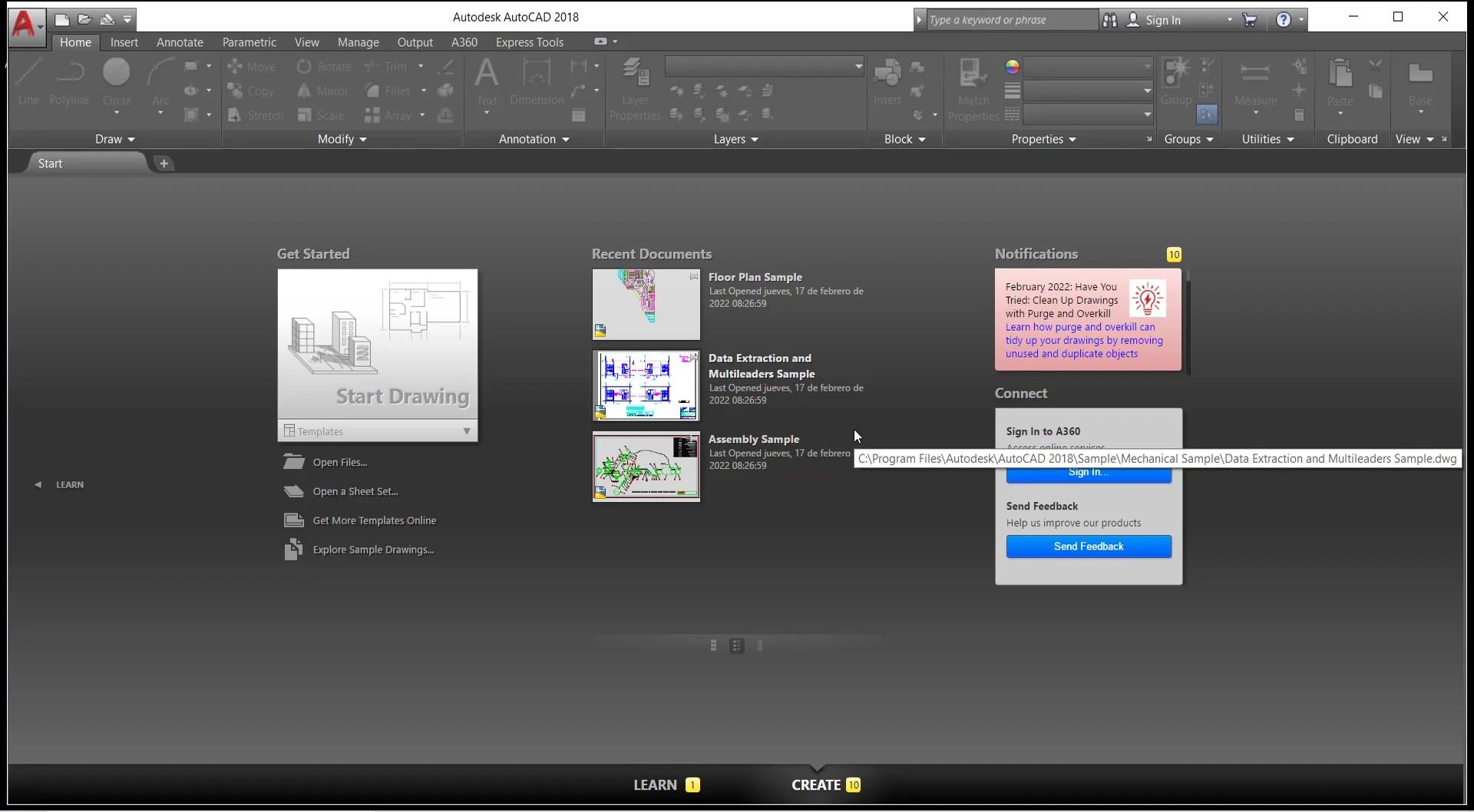Open Floor Plan Sample thumbnail
Viewport: 1474px width, 812px height.
pyautogui.click(x=646, y=305)
